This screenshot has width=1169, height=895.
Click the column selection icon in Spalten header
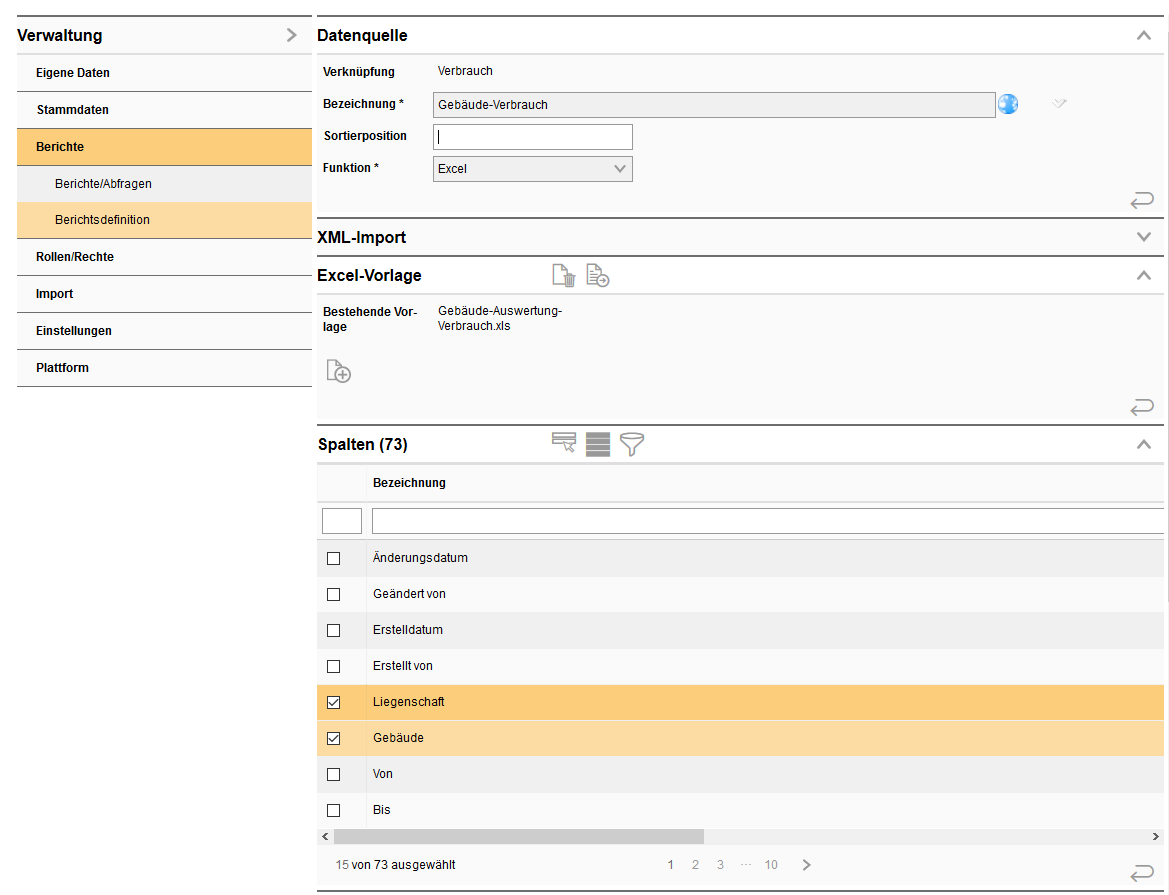tap(564, 444)
